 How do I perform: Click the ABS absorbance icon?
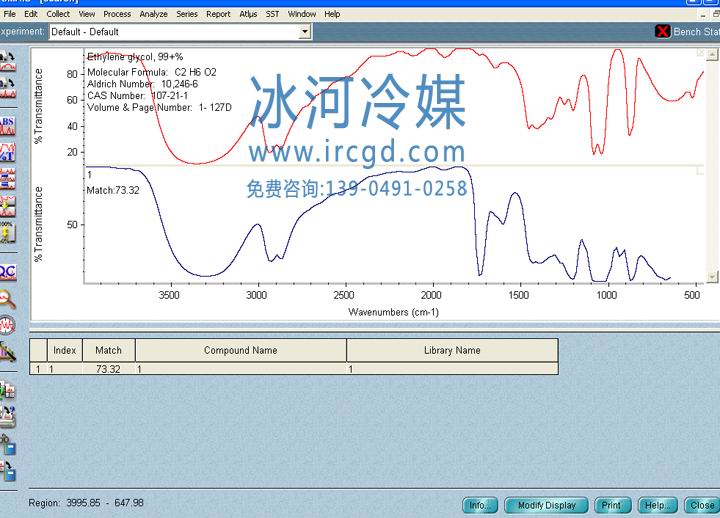point(7,124)
